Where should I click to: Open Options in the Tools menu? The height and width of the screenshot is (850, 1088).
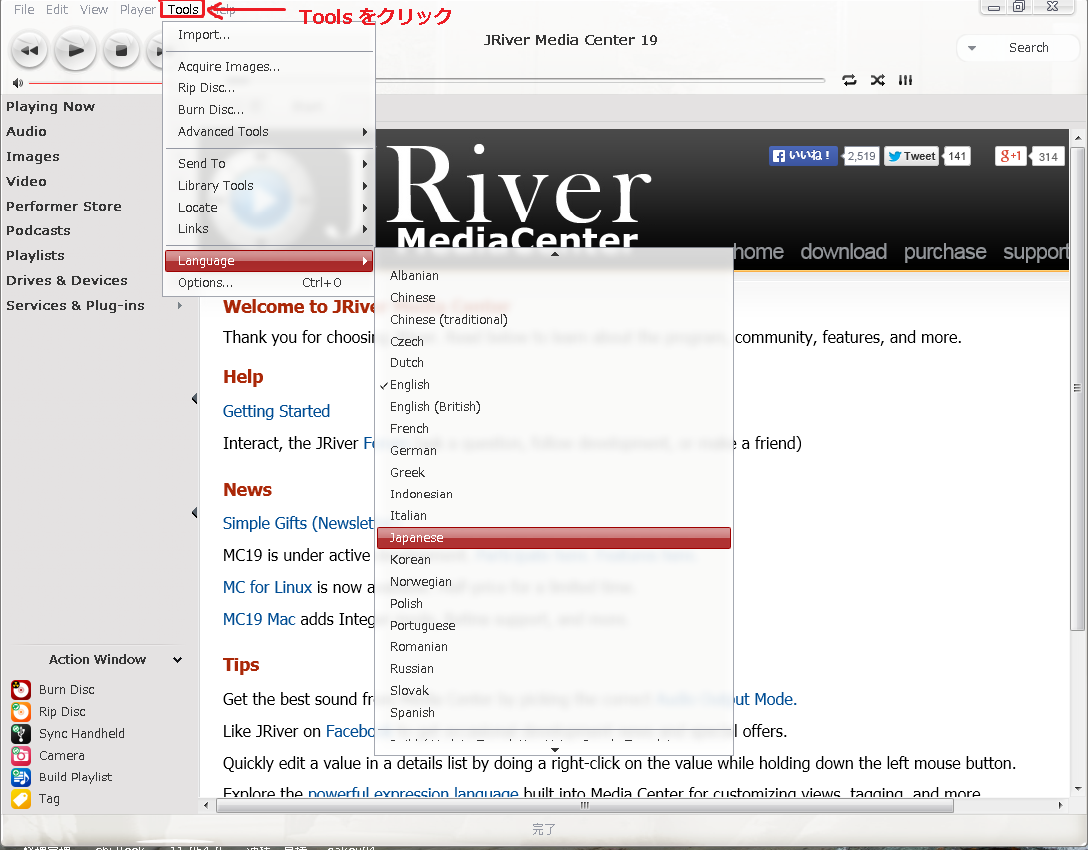(x=206, y=283)
